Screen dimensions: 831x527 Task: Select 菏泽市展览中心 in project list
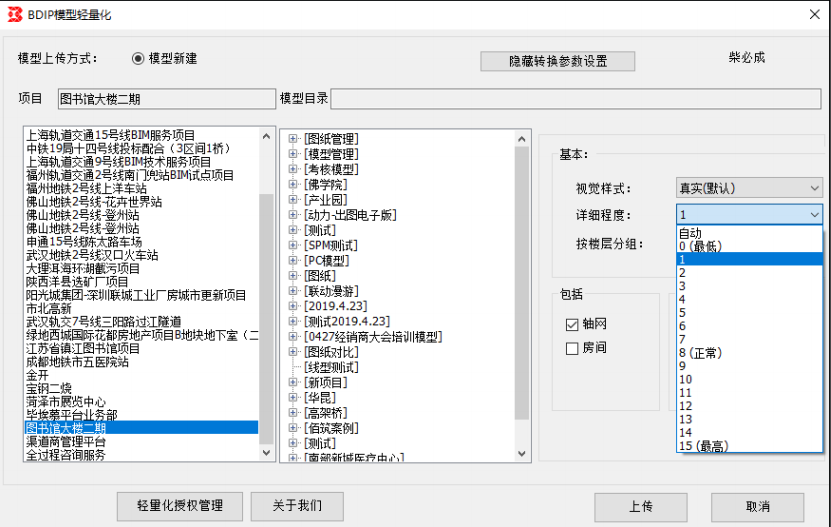tap(66, 402)
